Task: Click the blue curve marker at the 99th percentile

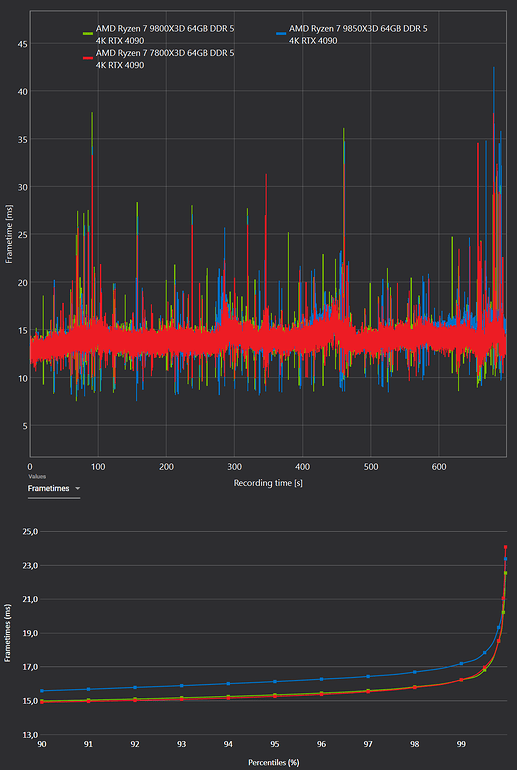Action: 461,663
